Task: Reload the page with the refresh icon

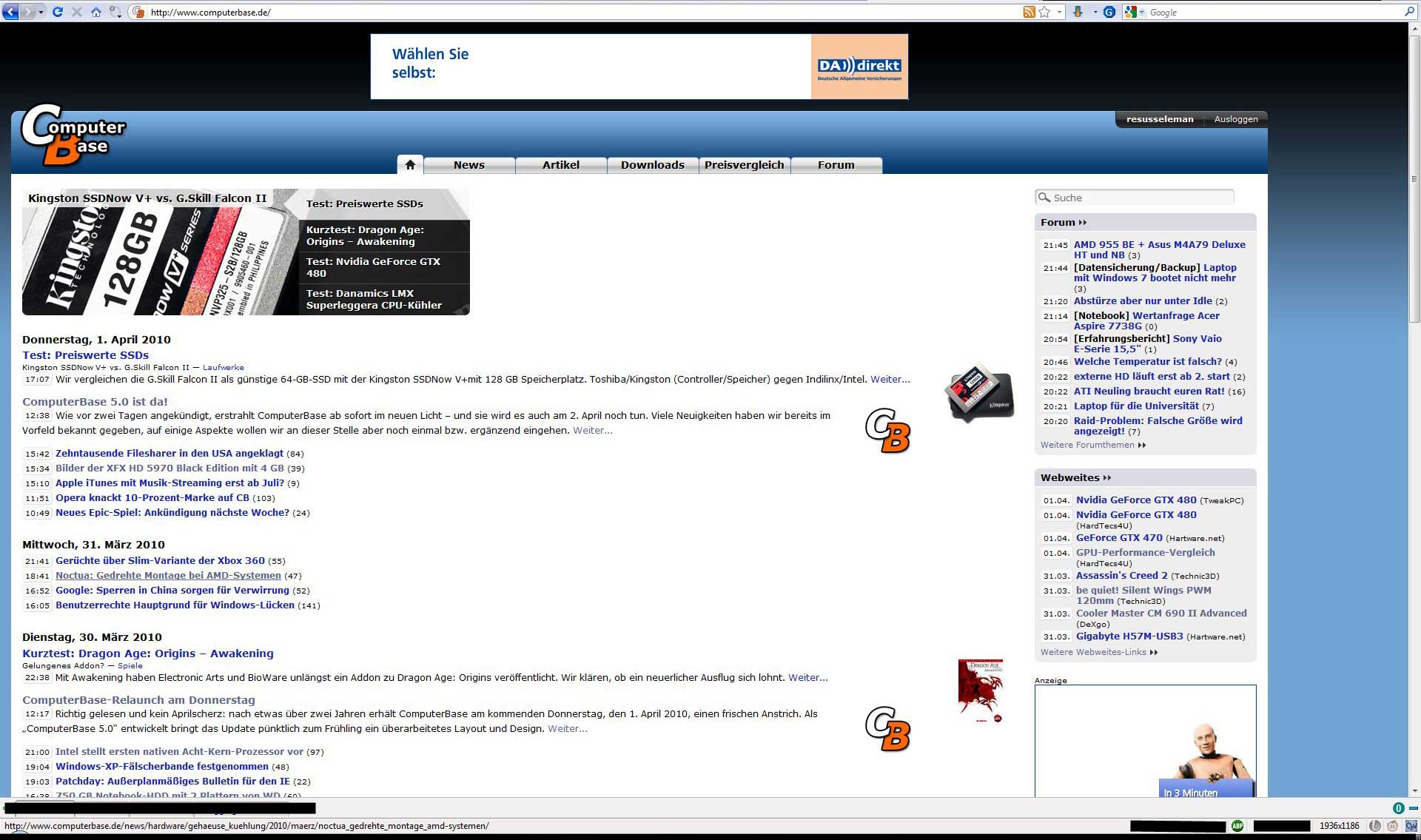Action: (x=58, y=12)
